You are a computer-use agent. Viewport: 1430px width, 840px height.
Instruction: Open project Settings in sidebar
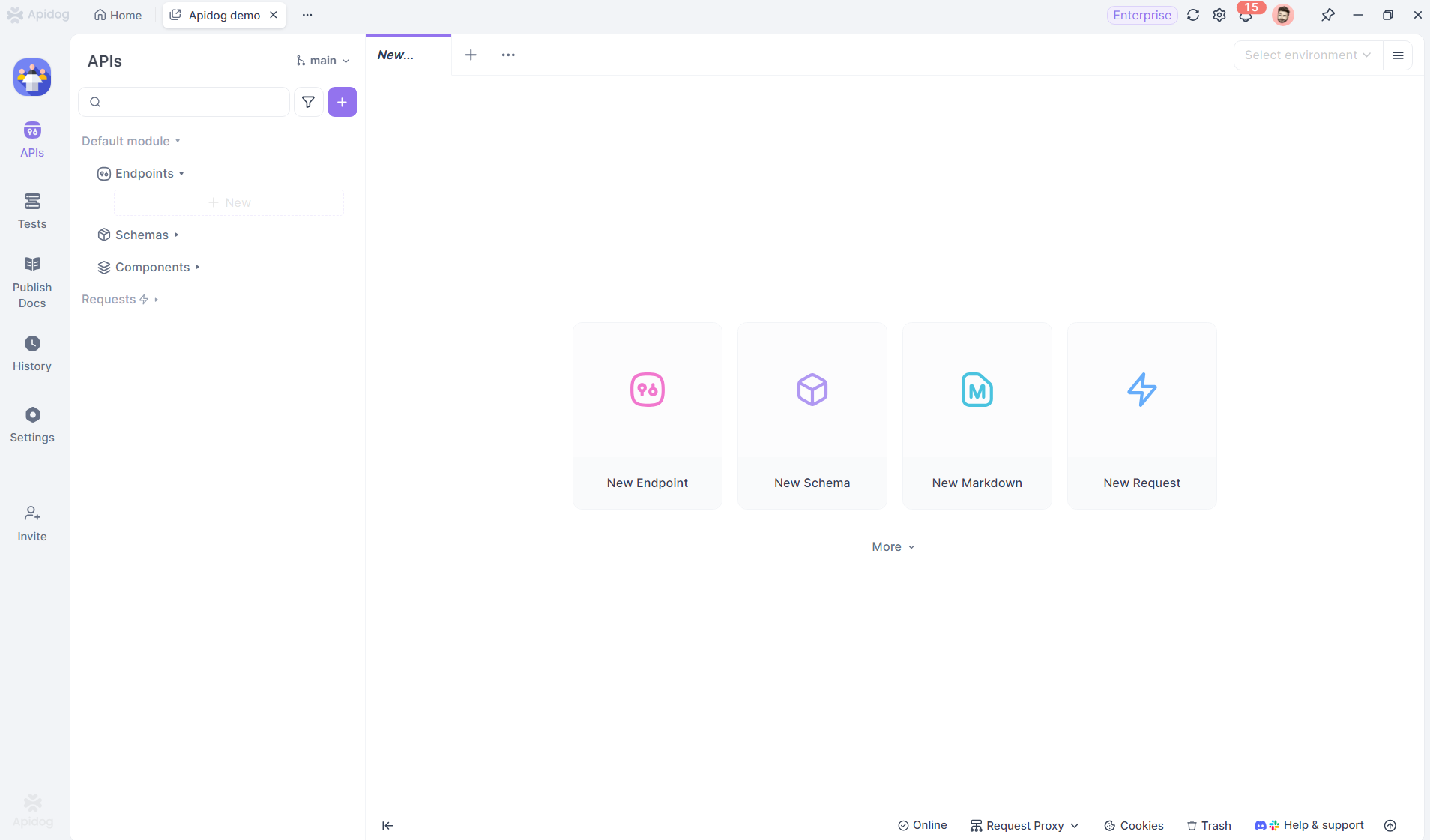[x=32, y=425]
